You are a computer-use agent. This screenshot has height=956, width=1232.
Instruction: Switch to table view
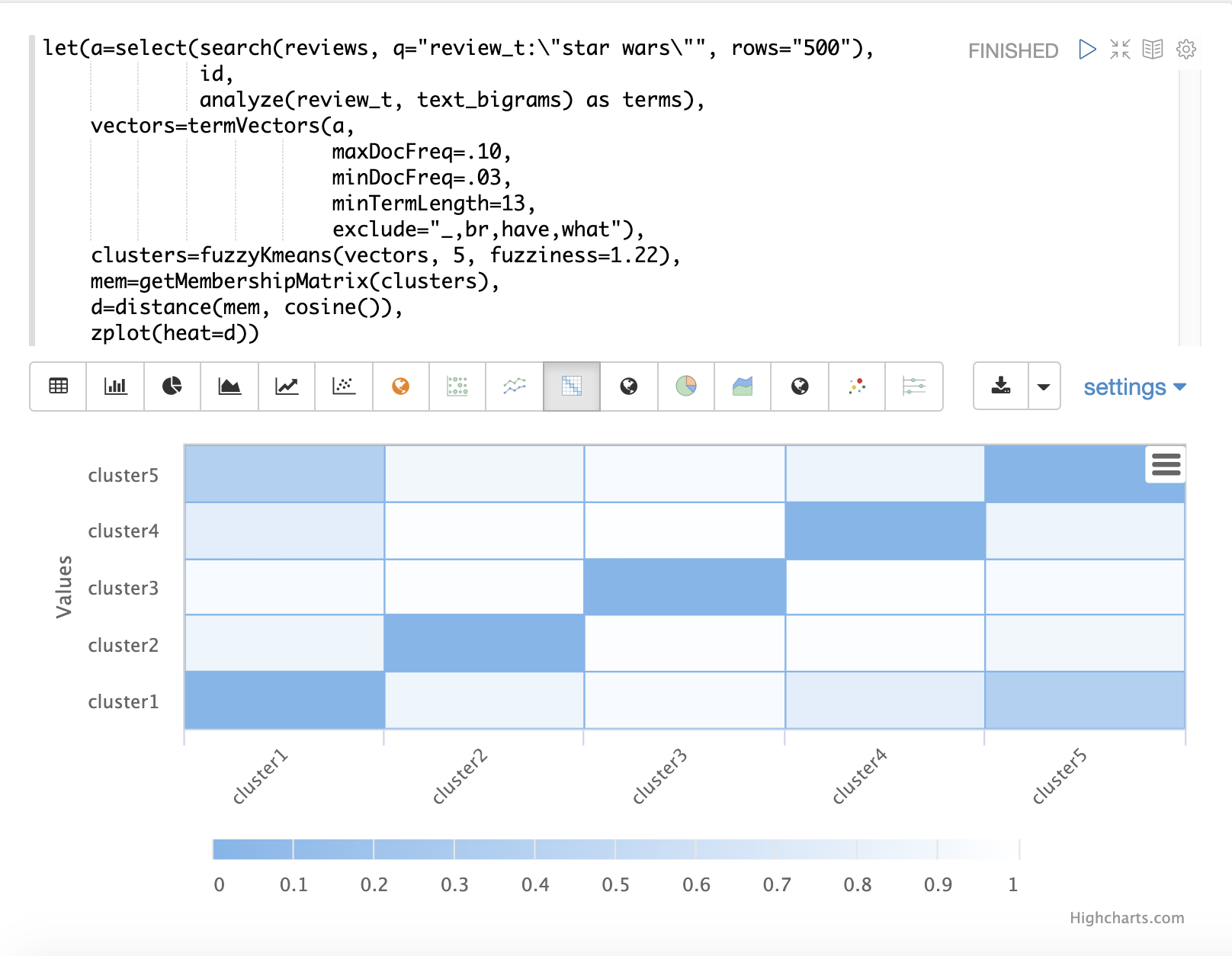tap(58, 387)
